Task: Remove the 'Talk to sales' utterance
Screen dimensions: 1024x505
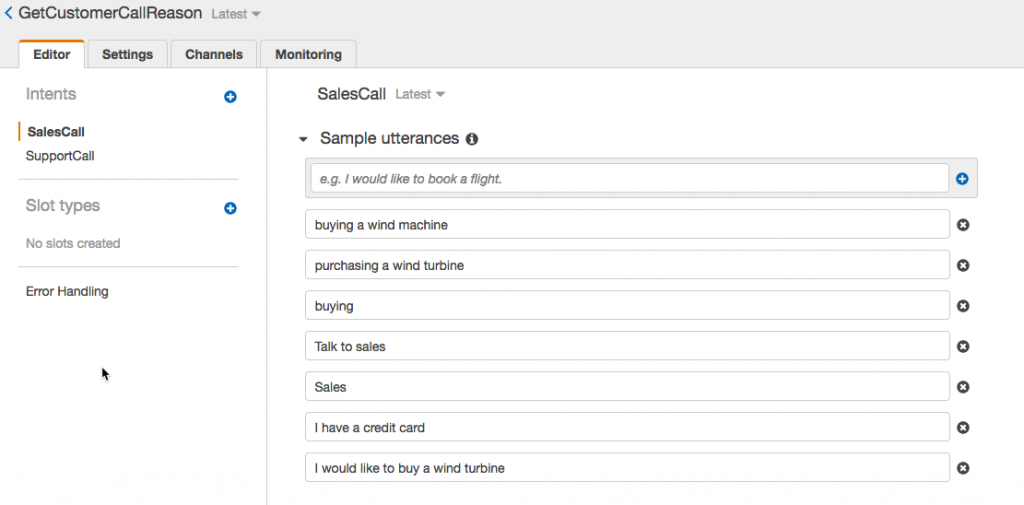Action: (x=963, y=347)
